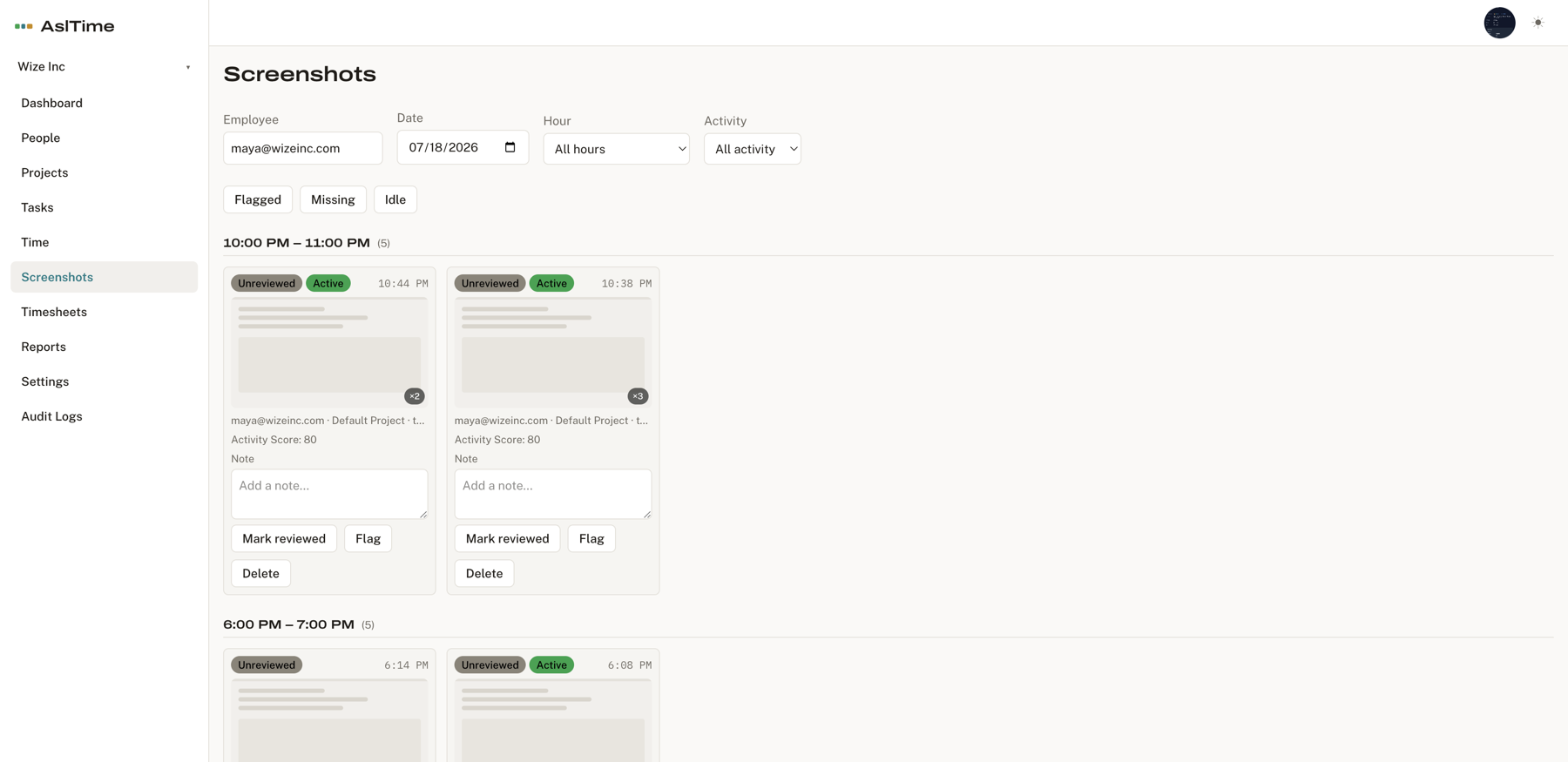
Task: Expand the Wize Inc organization switcher
Action: pos(104,67)
